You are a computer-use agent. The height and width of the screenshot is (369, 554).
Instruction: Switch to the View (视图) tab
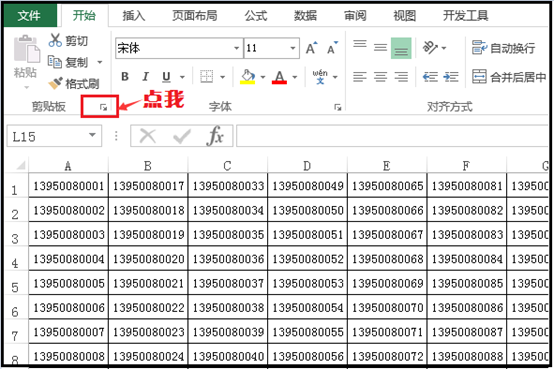pyautogui.click(x=405, y=16)
